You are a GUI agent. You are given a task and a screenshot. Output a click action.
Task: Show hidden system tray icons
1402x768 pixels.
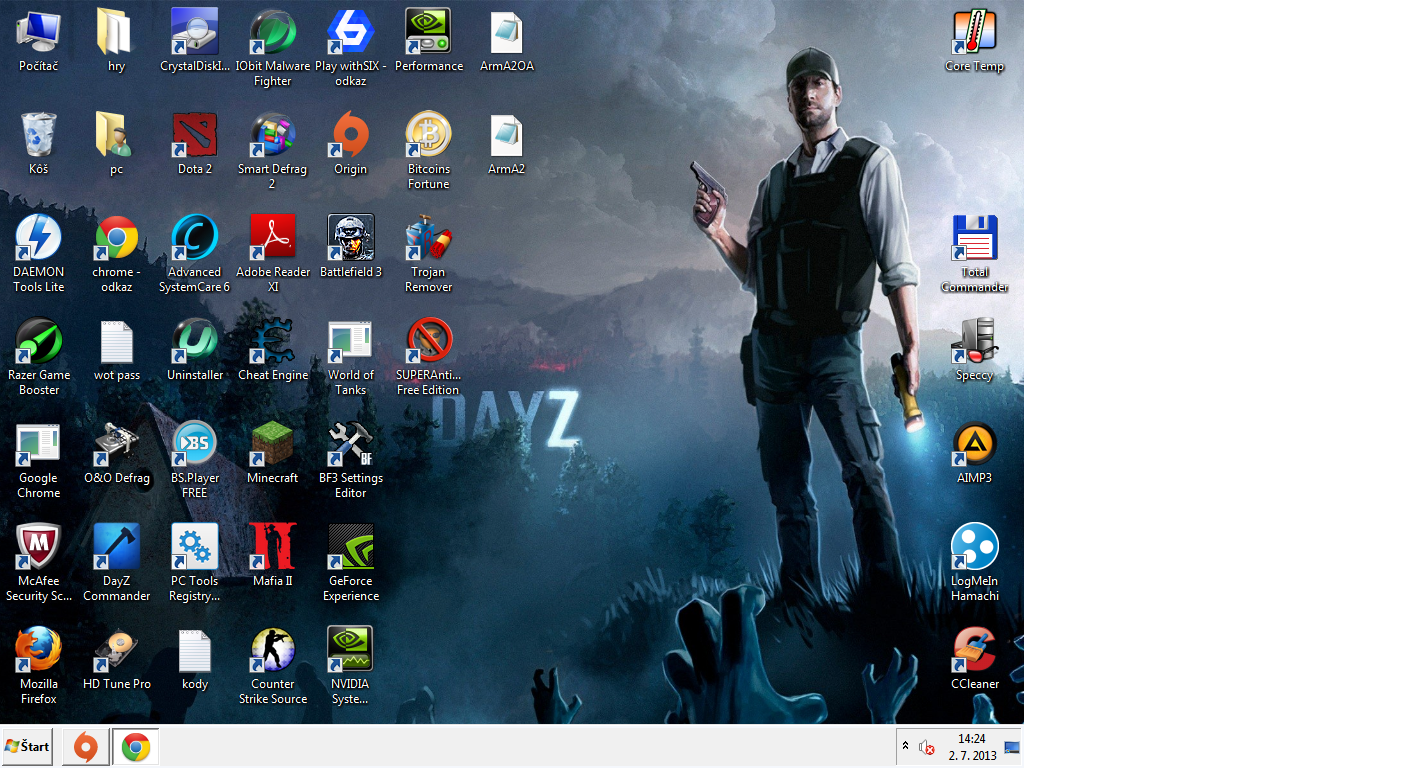tap(906, 747)
